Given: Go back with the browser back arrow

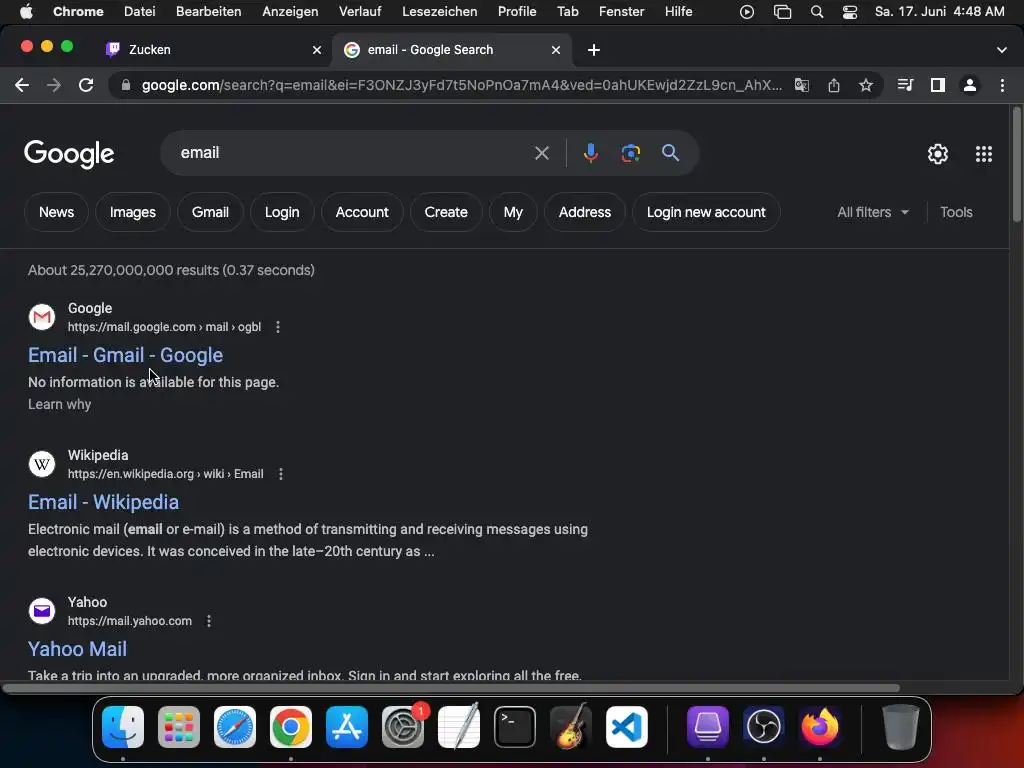Looking at the screenshot, I should (22, 85).
